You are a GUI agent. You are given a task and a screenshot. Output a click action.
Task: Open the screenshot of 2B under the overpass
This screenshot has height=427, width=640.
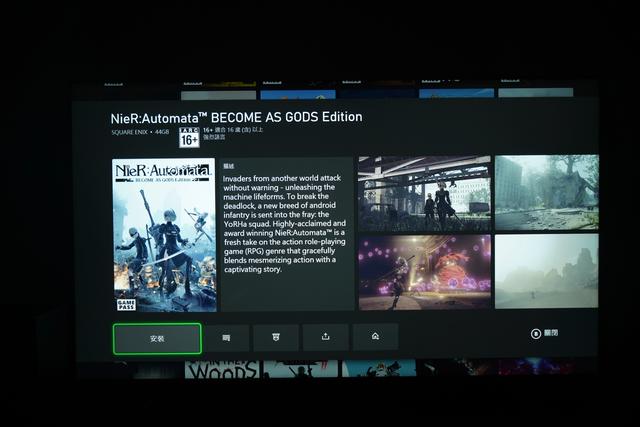click(x=424, y=193)
